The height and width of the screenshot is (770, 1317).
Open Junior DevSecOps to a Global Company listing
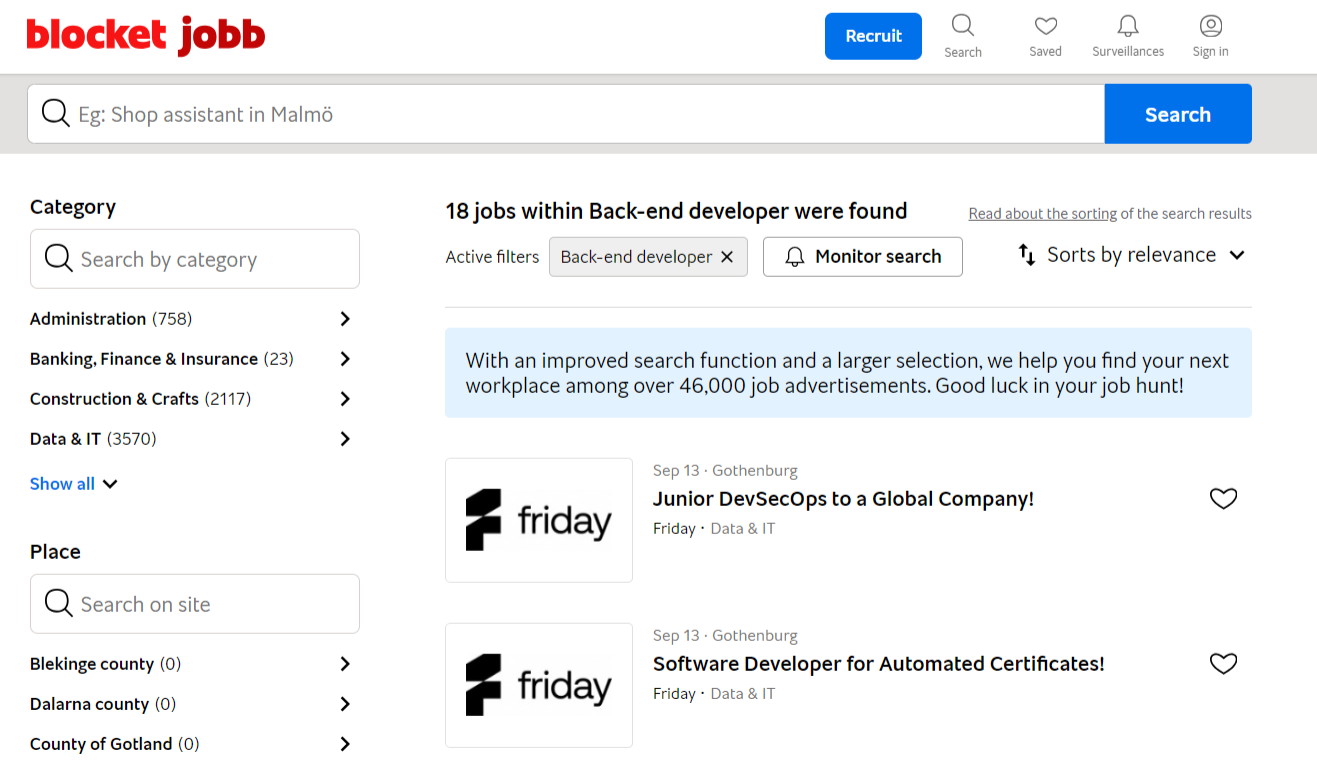[x=843, y=499]
